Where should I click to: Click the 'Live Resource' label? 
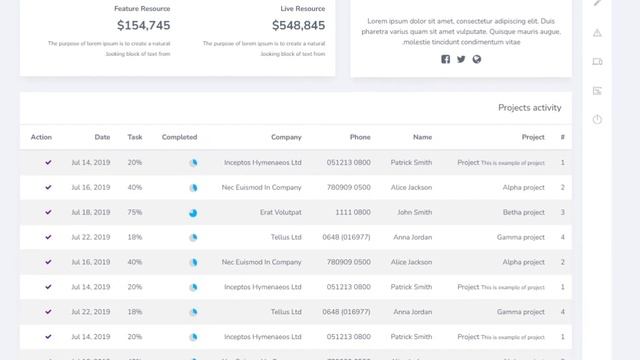(303, 9)
